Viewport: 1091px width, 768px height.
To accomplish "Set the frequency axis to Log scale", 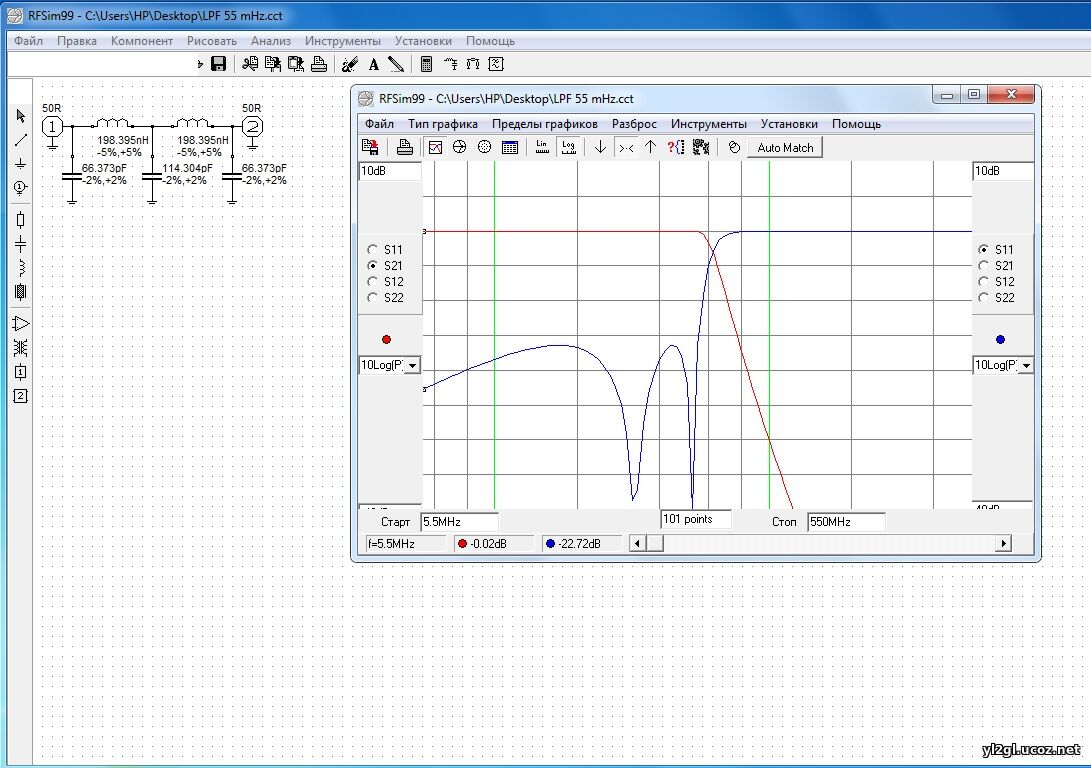I will click(x=569, y=148).
